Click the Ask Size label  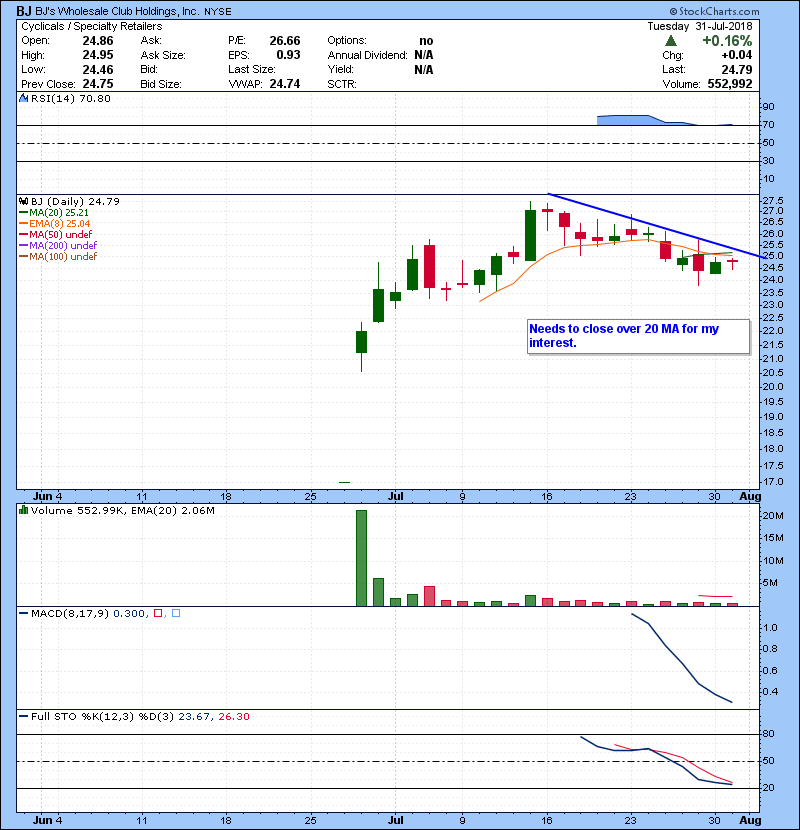click(x=163, y=55)
